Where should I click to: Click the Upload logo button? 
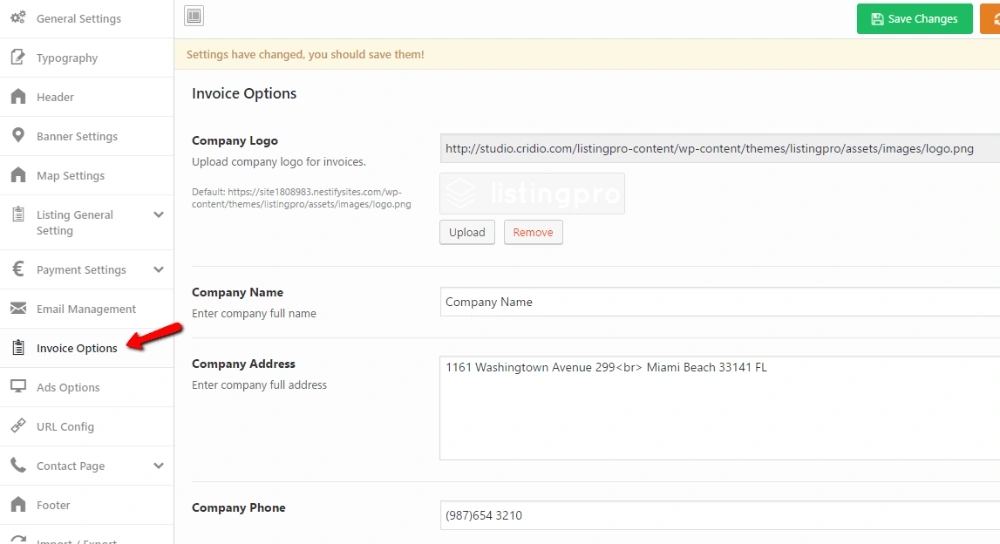(x=467, y=232)
